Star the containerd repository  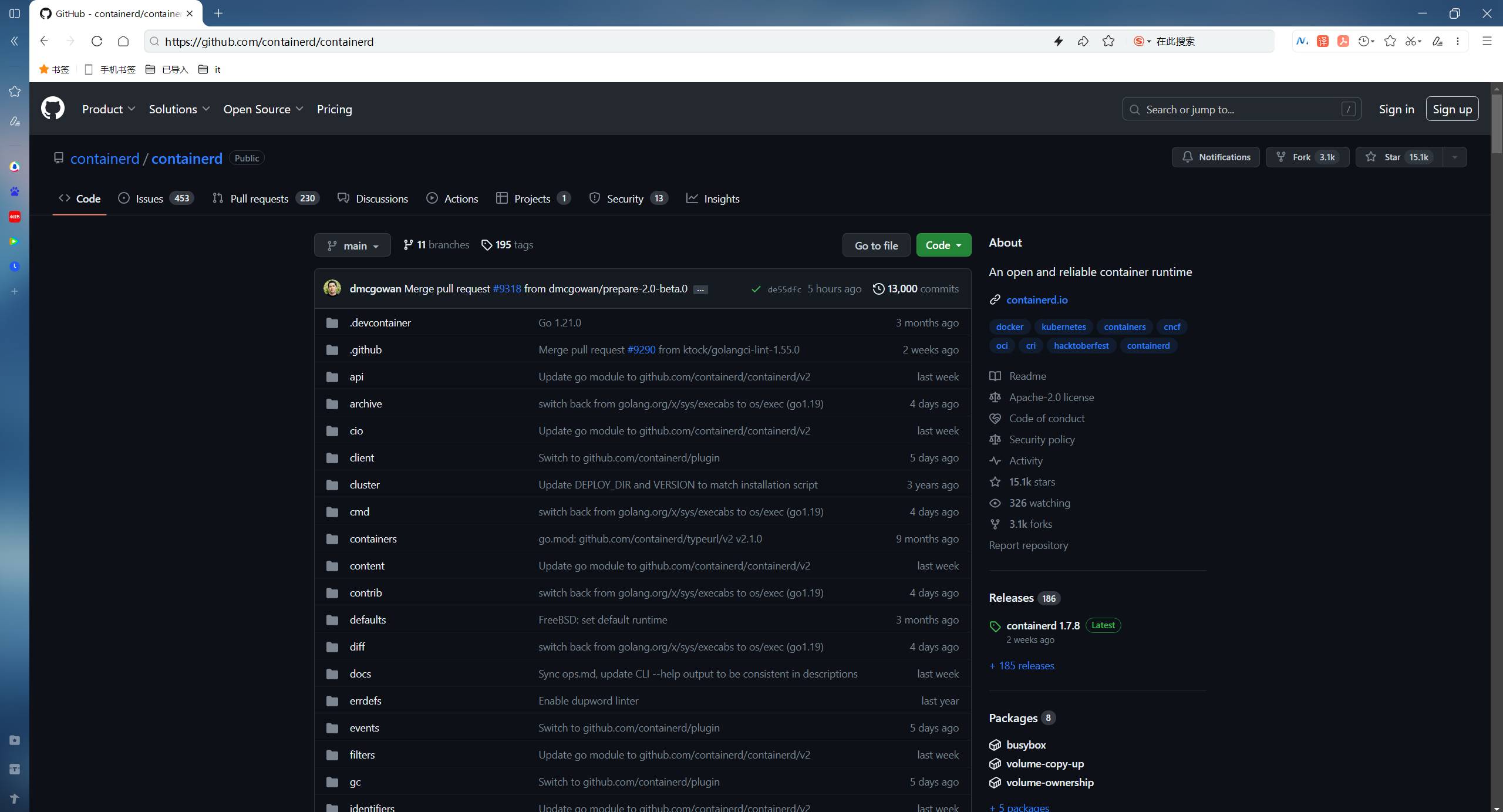coord(1398,157)
